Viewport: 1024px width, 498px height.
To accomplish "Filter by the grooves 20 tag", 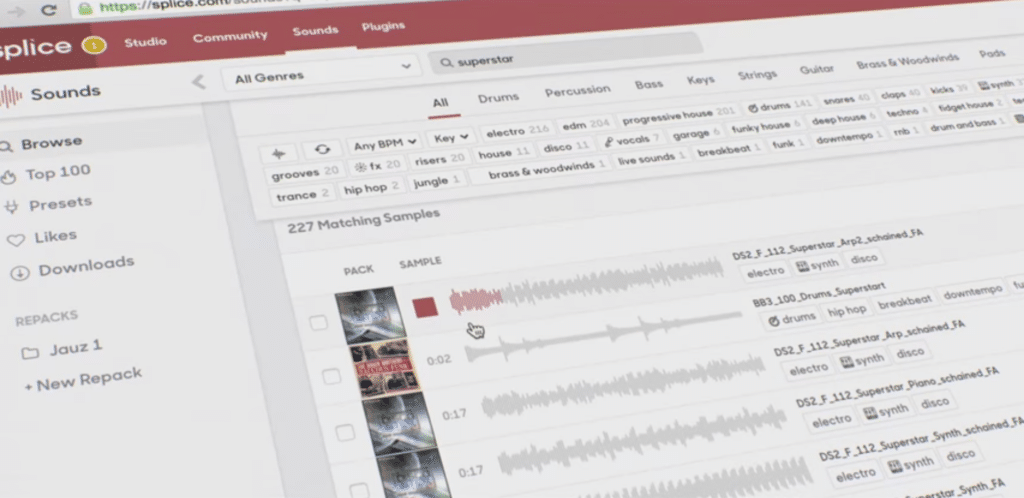I will pos(305,173).
